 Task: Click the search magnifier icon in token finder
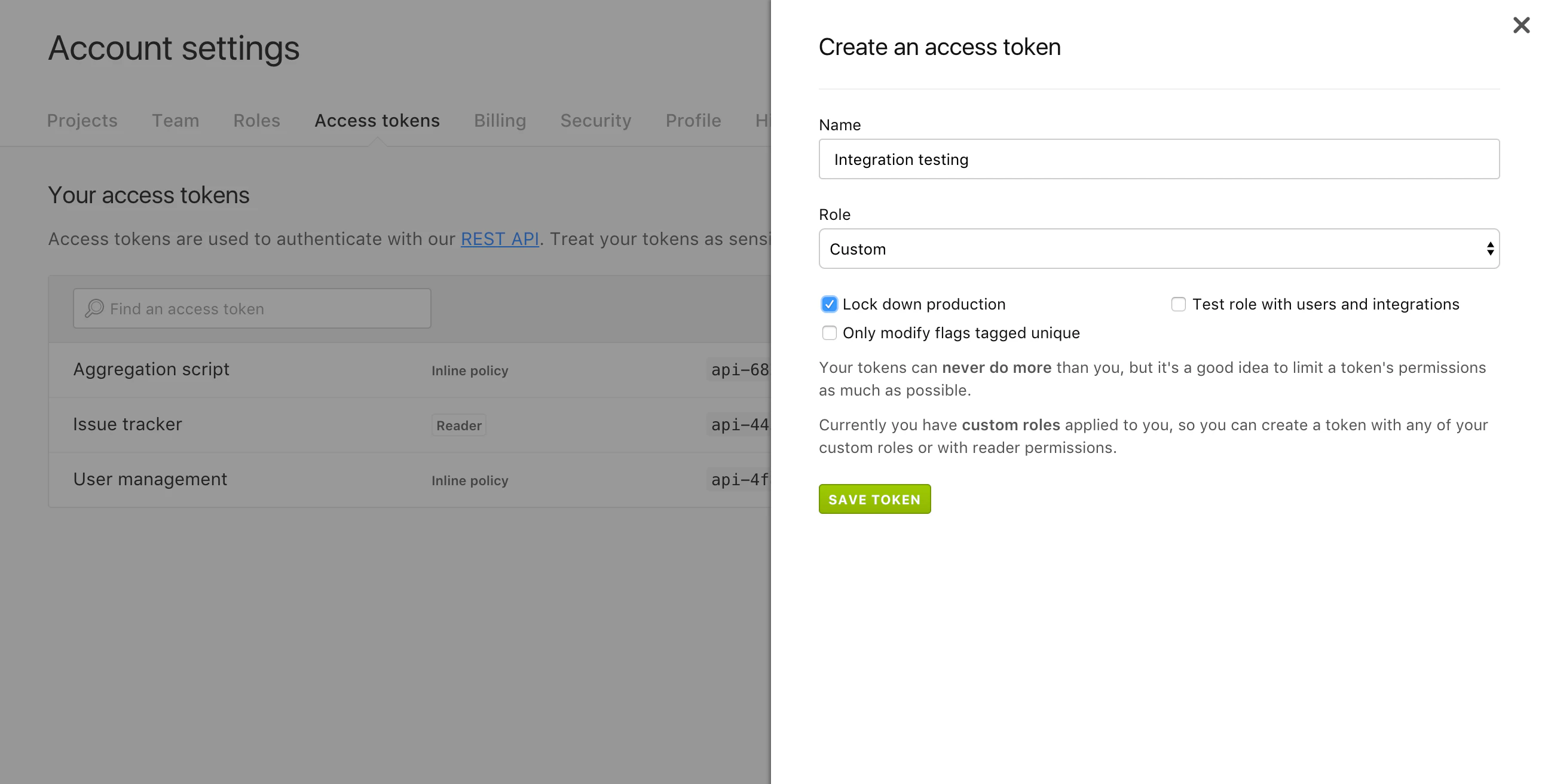pyautogui.click(x=94, y=308)
